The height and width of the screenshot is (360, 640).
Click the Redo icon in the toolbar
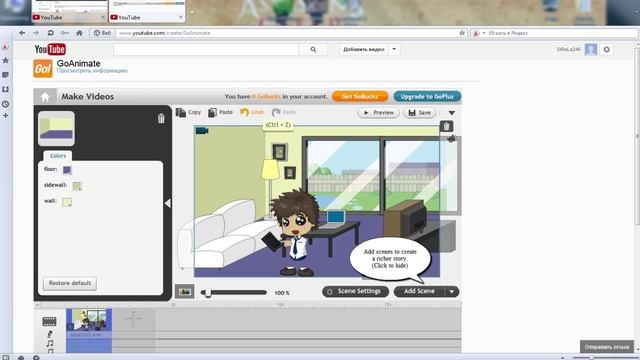pos(276,112)
